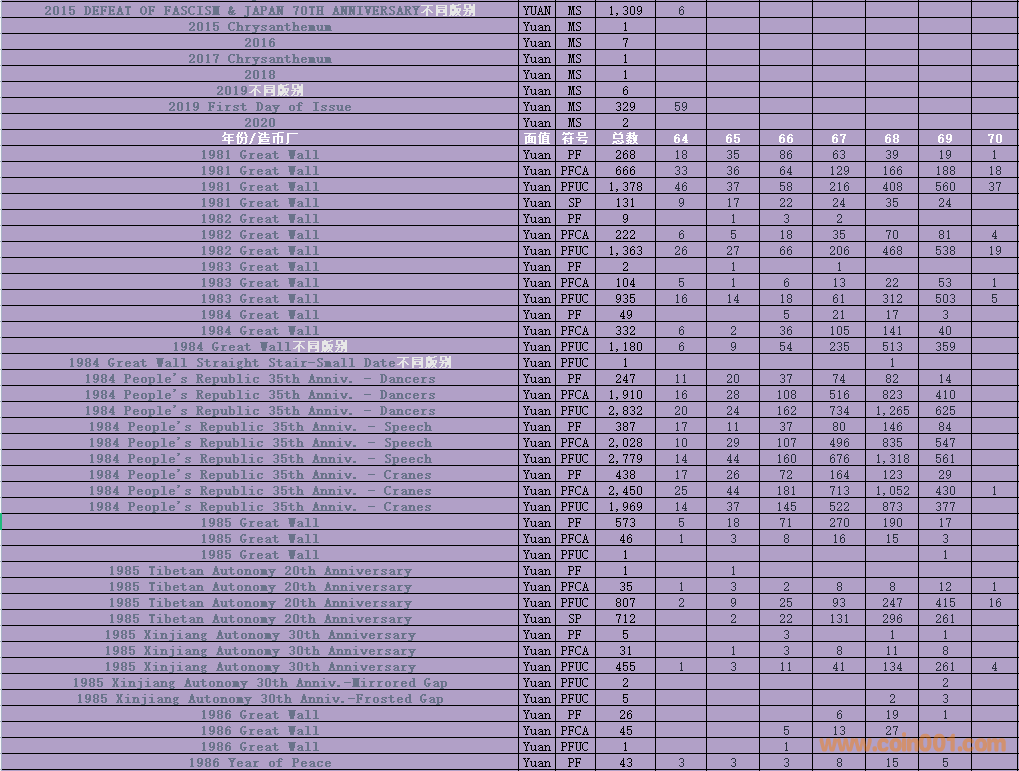Image resolution: width=1019 pixels, height=771 pixels.
Task: Click the 符号 column header
Action: tap(574, 139)
